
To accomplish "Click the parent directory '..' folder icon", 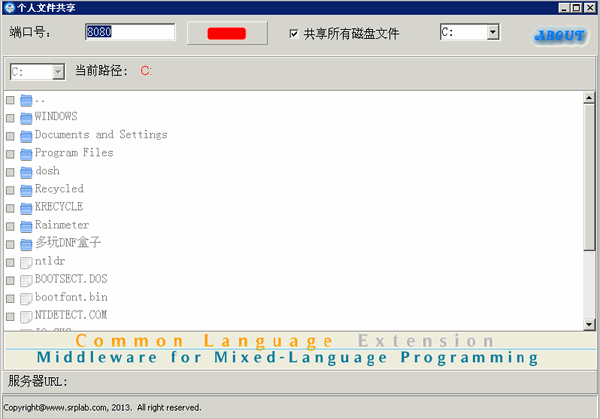I will pos(26,101).
